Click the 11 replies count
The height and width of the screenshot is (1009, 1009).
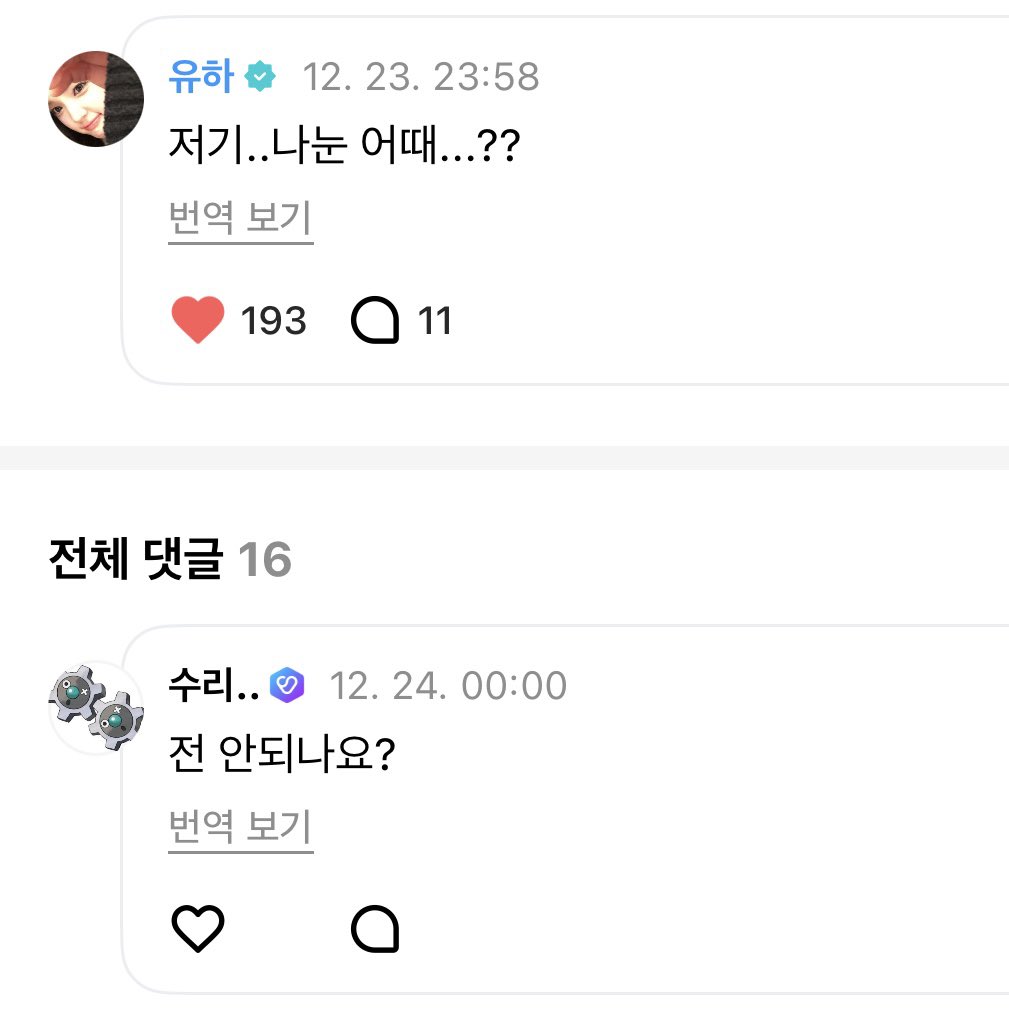[x=435, y=322]
